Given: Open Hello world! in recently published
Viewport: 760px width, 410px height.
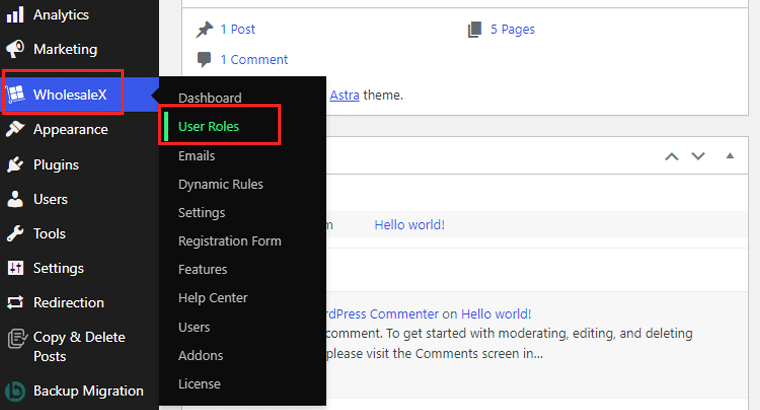Looking at the screenshot, I should (409, 224).
